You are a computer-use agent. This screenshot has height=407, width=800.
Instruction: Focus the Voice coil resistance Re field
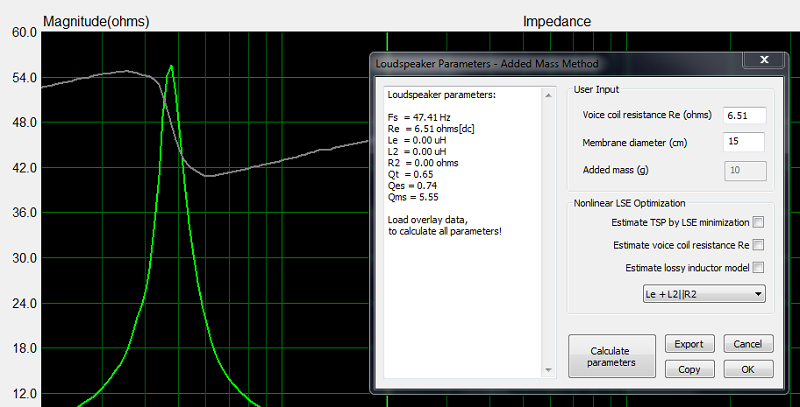744,115
